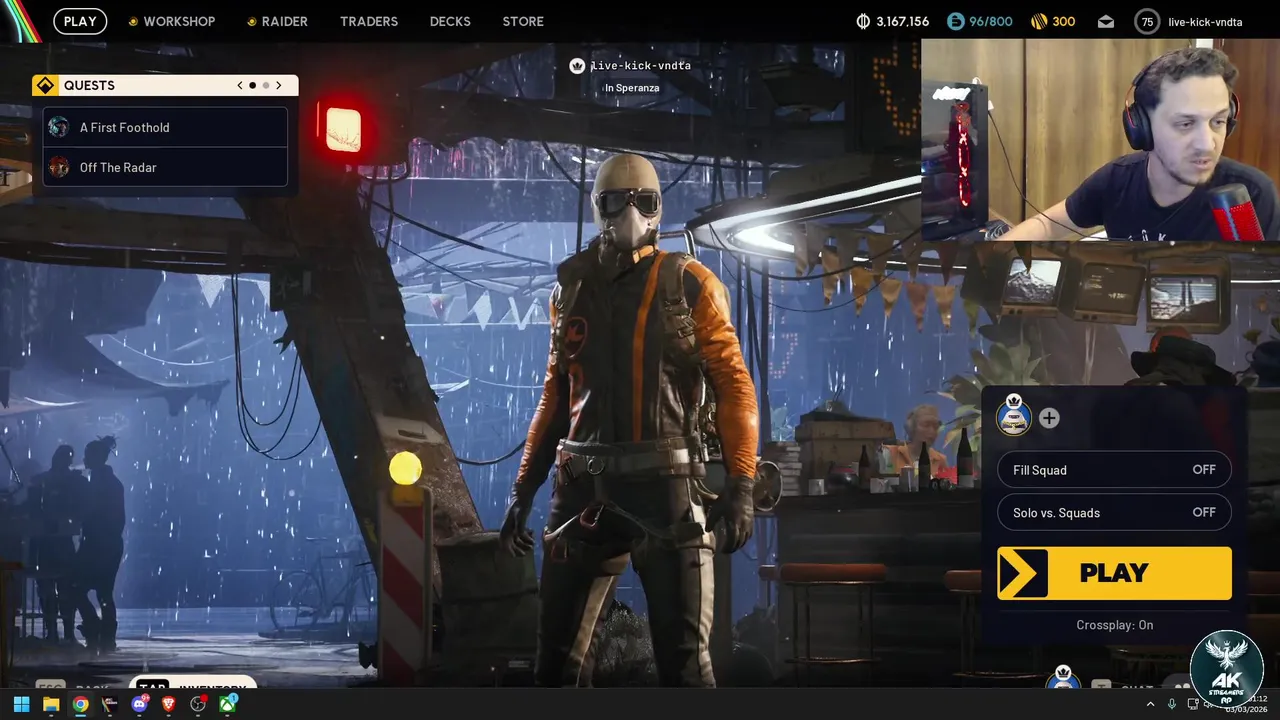
Task: Click the level 75 player badge
Action: point(1147,21)
